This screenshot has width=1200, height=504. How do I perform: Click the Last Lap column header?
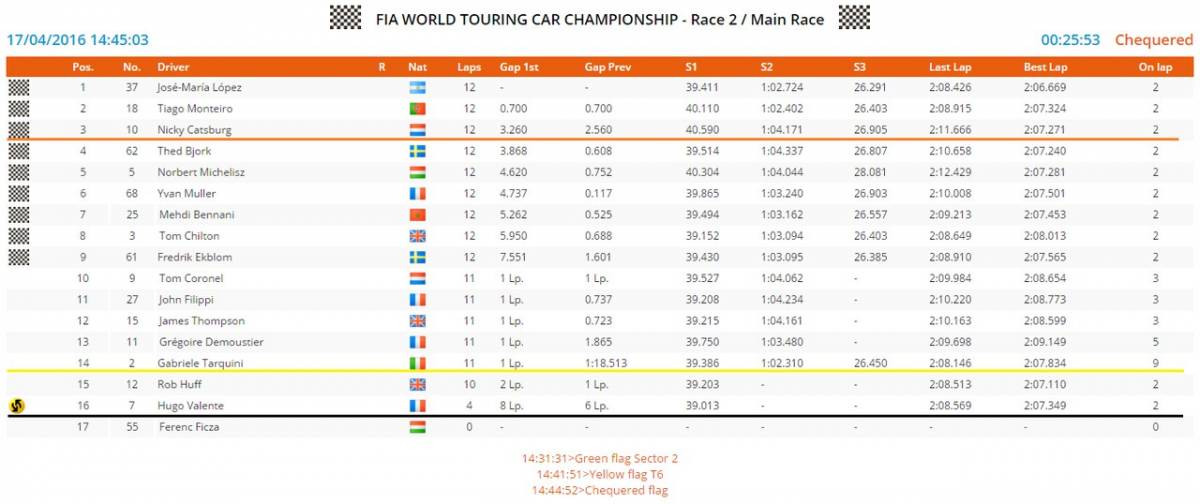(950, 67)
